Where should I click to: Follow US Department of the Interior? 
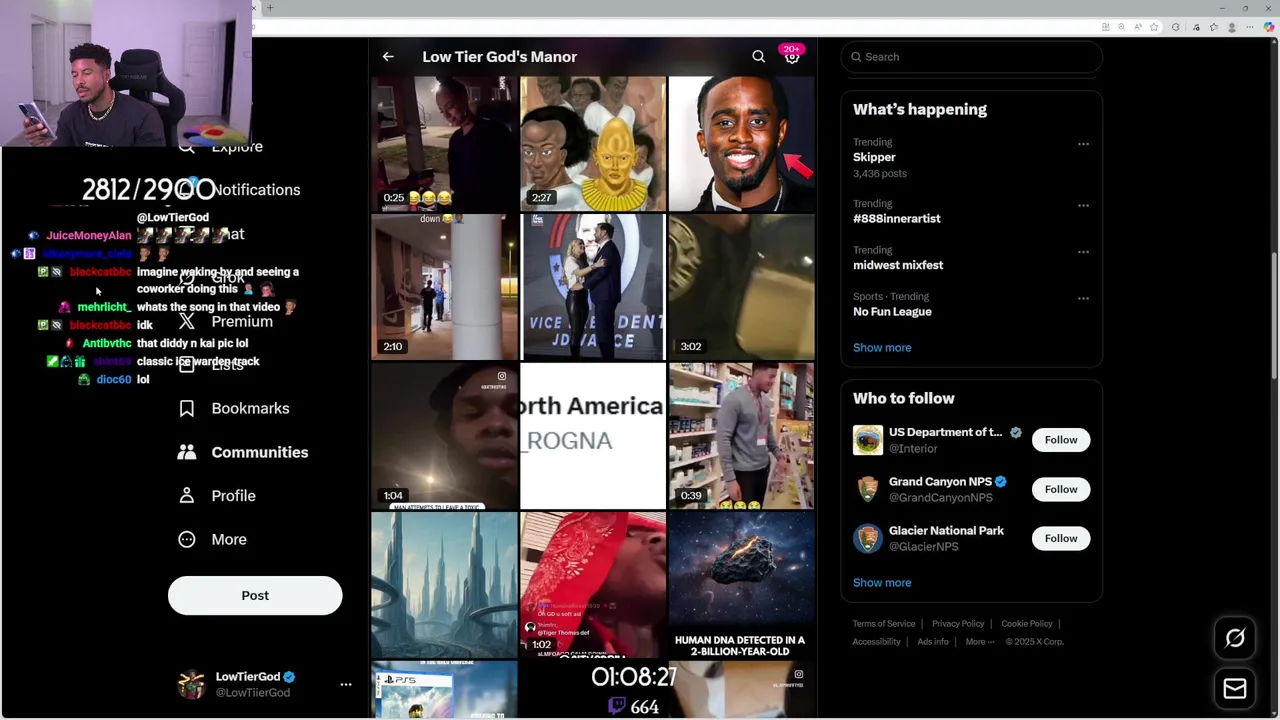pyautogui.click(x=1061, y=440)
